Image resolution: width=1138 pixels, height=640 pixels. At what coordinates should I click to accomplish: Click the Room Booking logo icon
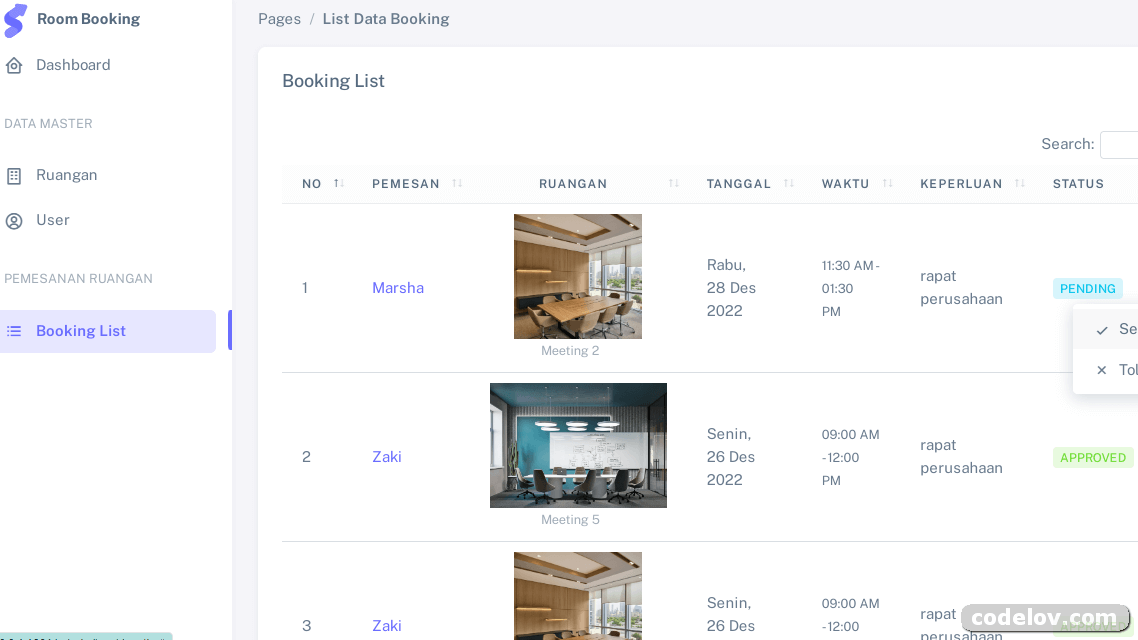(15, 20)
